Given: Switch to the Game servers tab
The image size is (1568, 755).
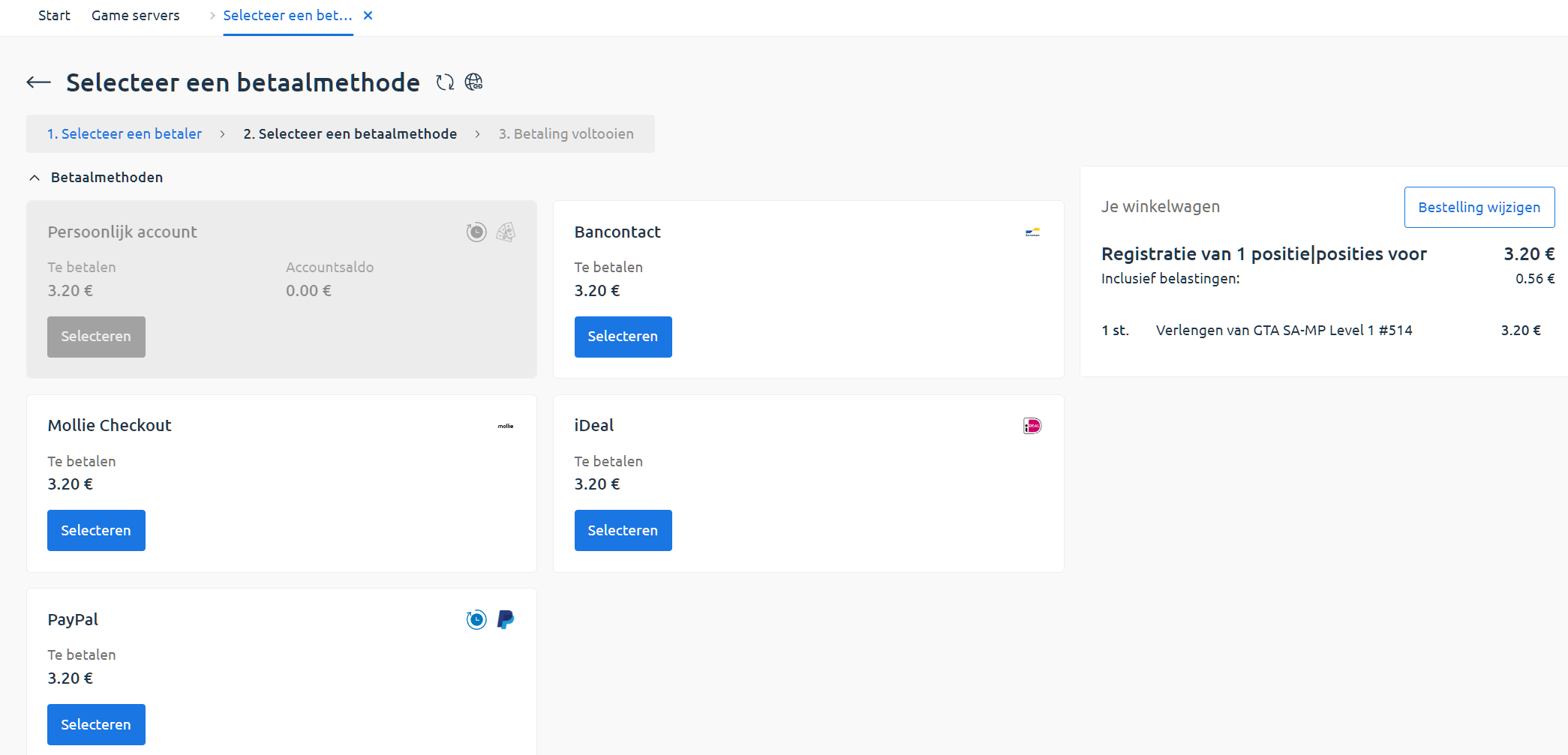Looking at the screenshot, I should click(x=135, y=16).
